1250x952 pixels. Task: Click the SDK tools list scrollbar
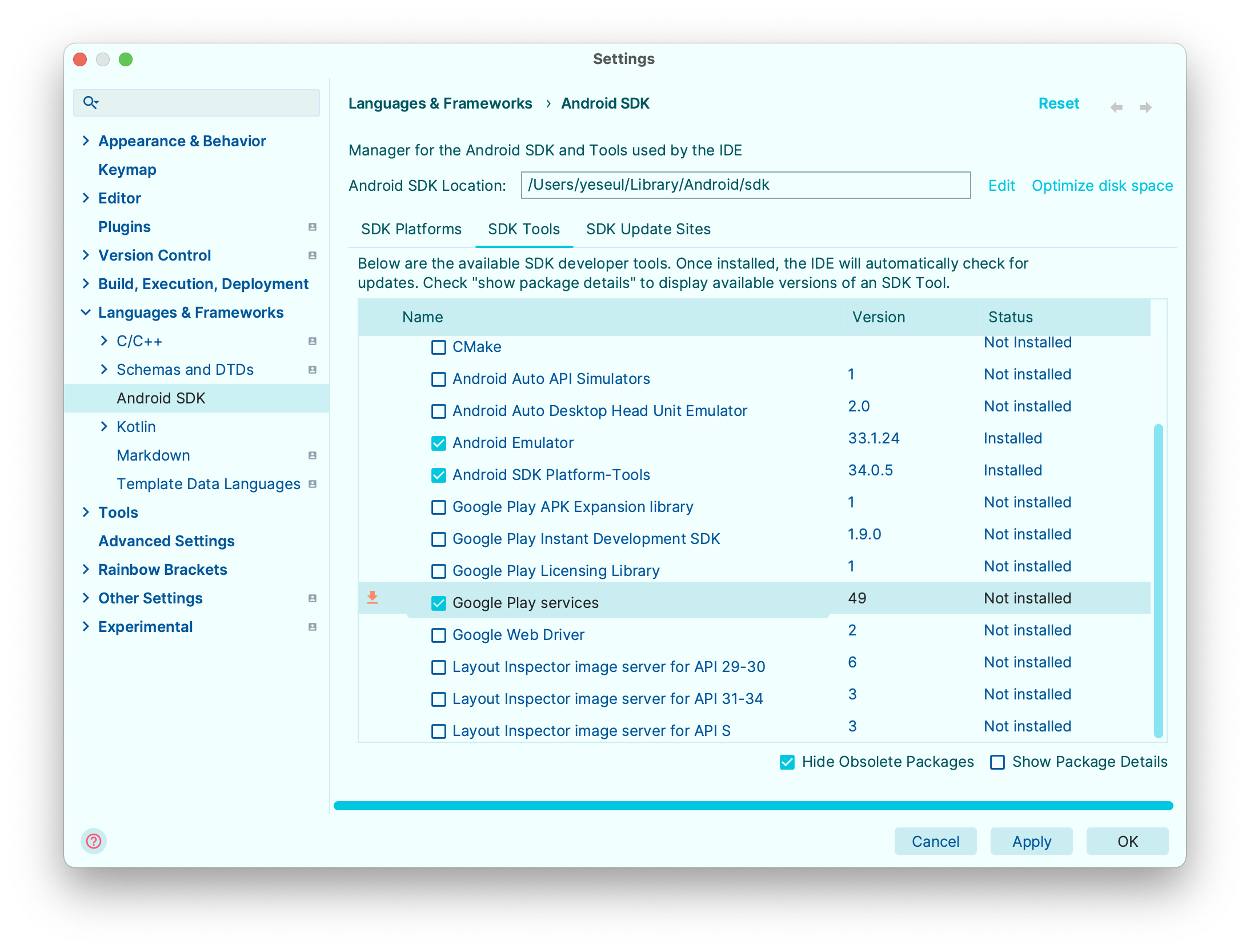pos(1158,580)
